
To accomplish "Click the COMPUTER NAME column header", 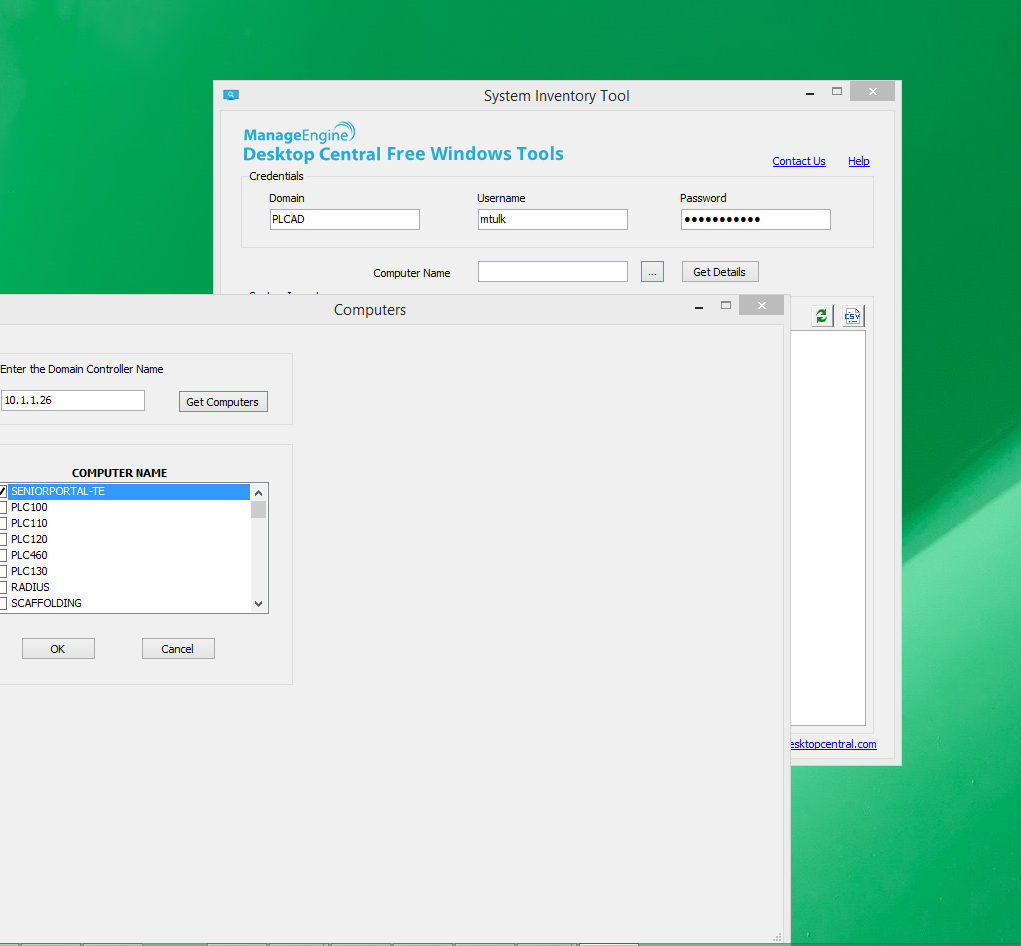I will click(119, 473).
